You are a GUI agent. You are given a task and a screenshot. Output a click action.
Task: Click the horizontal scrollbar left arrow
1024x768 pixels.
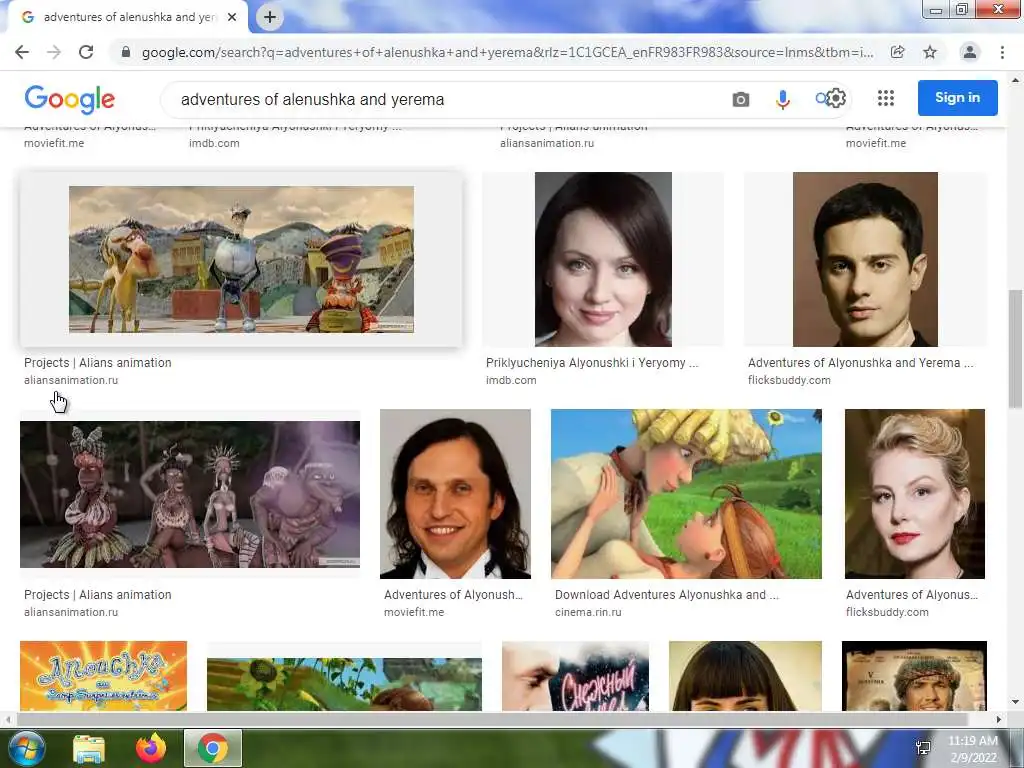(7, 720)
